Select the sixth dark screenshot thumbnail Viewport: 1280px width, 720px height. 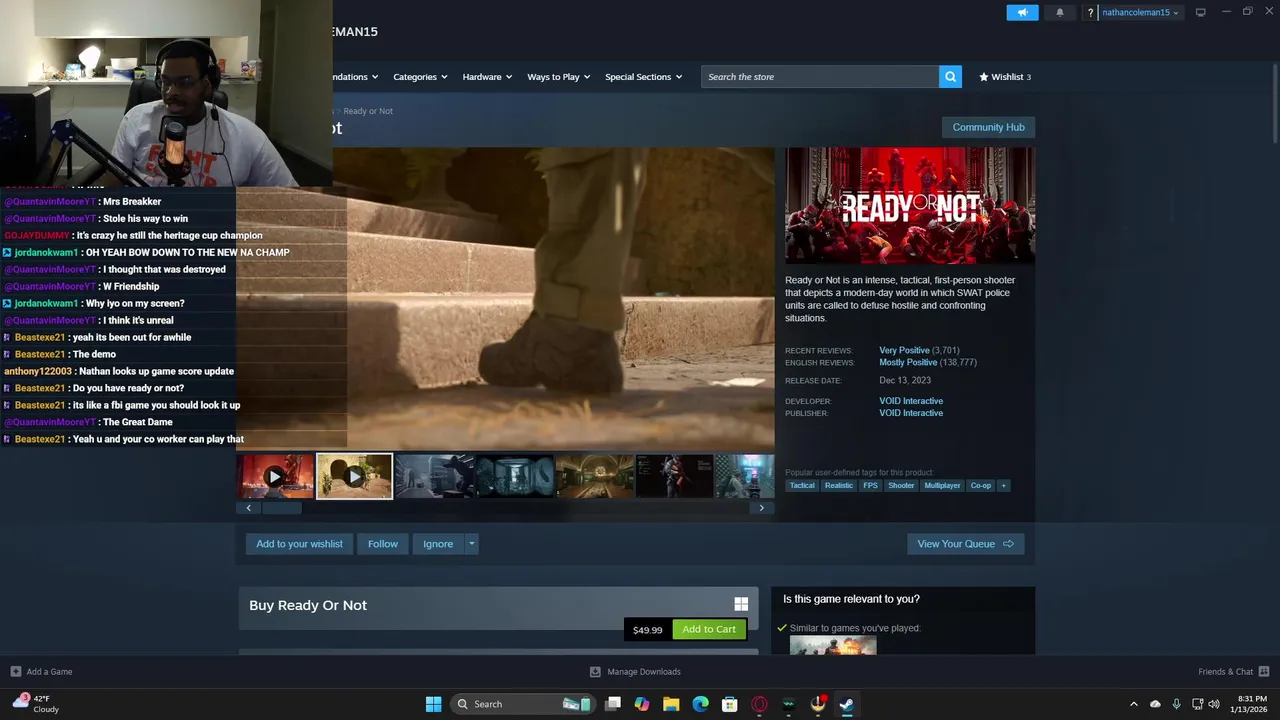[674, 477]
